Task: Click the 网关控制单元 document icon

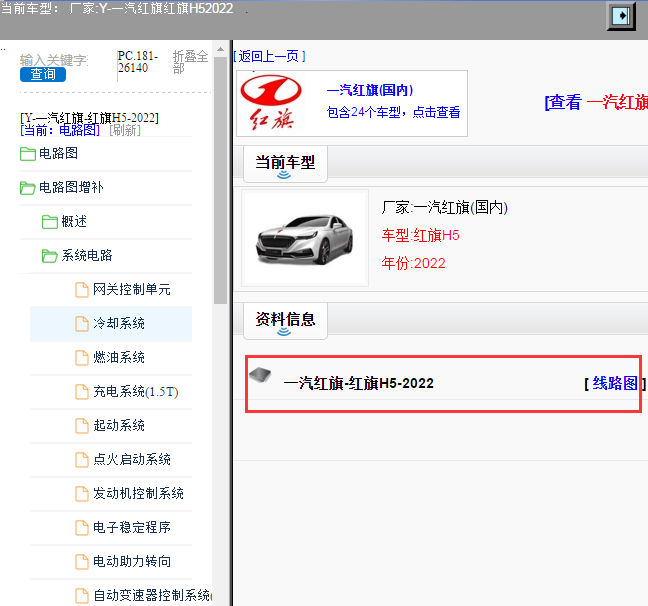Action: (x=82, y=290)
